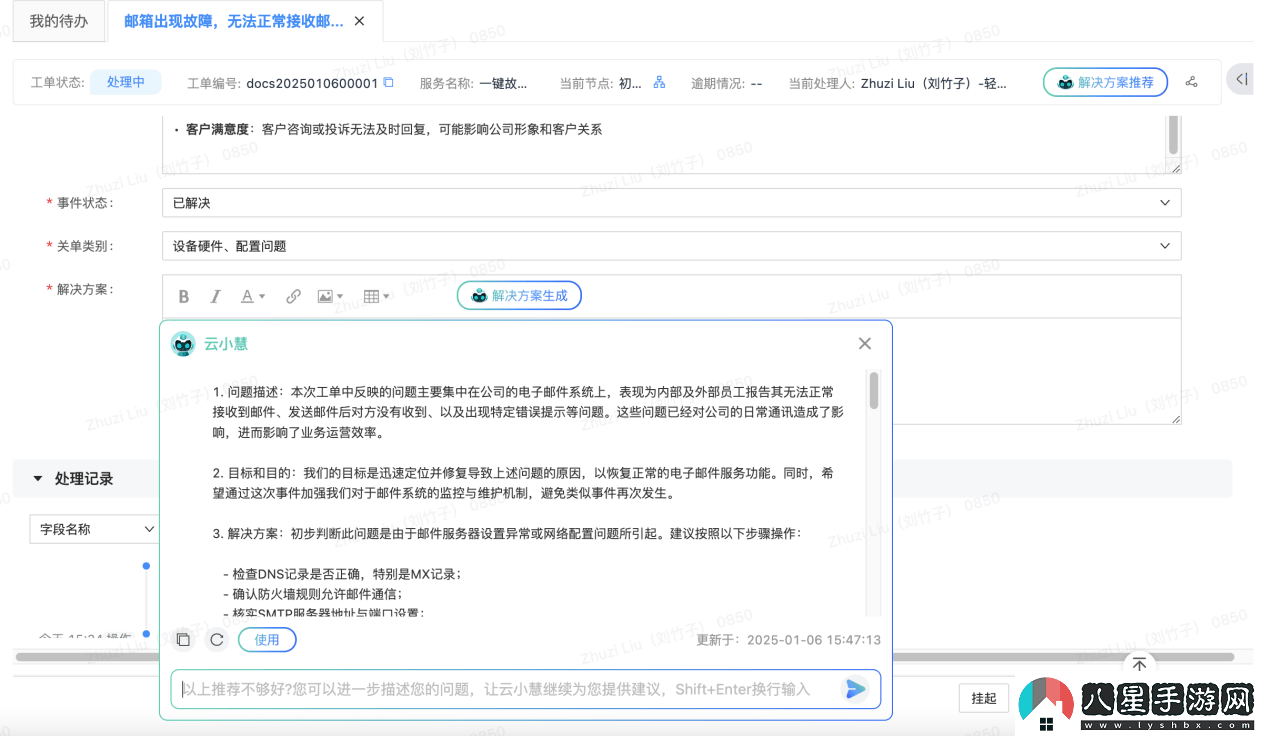The height and width of the screenshot is (736, 1265).
Task: Open the insert table dropdown
Action: tap(377, 296)
